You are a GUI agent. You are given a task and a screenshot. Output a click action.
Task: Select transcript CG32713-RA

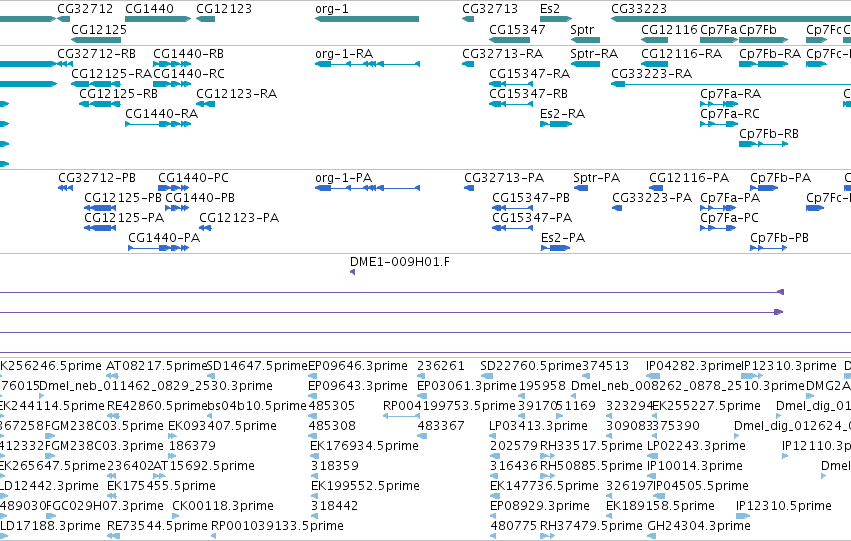coord(503,54)
